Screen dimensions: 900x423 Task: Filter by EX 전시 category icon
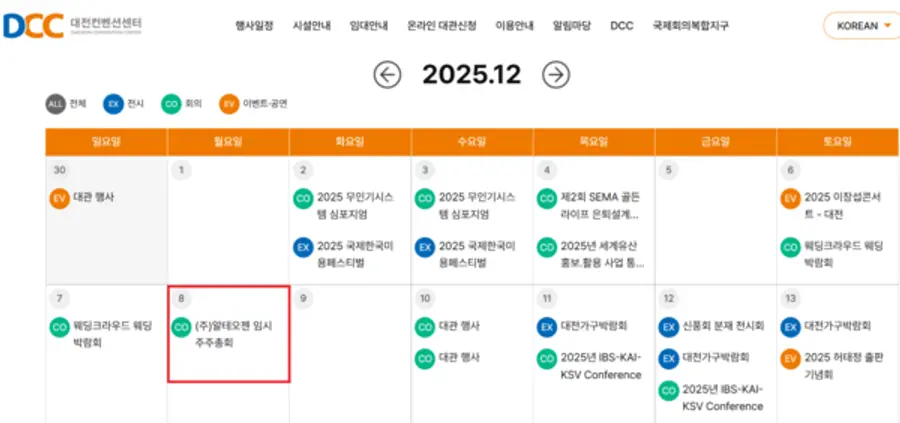pyautogui.click(x=114, y=103)
